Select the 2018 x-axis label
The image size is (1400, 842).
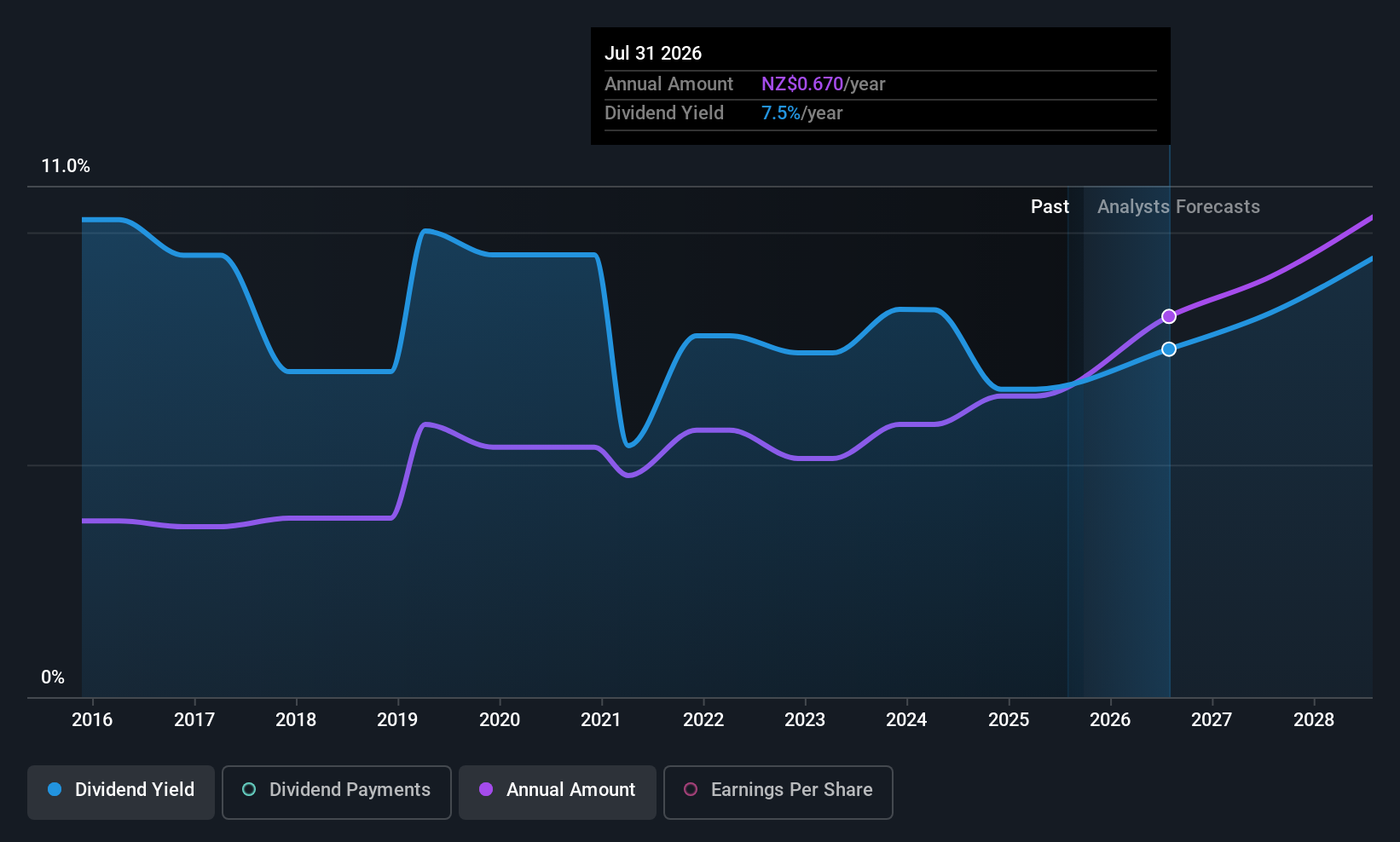(296, 720)
